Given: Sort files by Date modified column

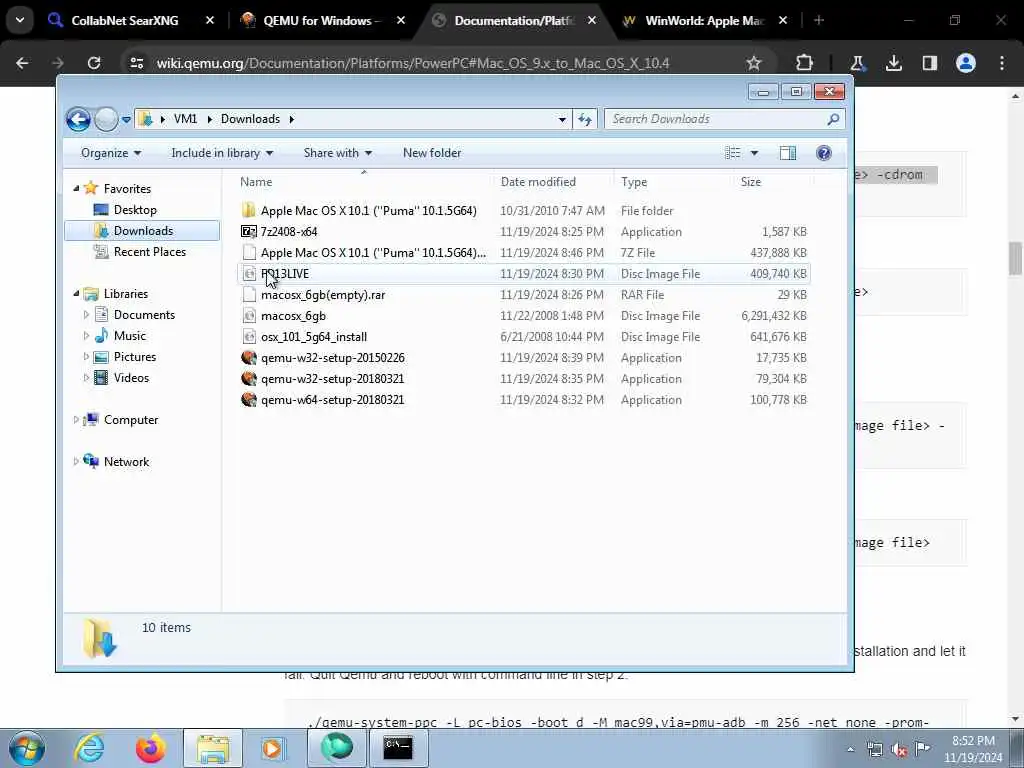Looking at the screenshot, I should click(x=538, y=182).
